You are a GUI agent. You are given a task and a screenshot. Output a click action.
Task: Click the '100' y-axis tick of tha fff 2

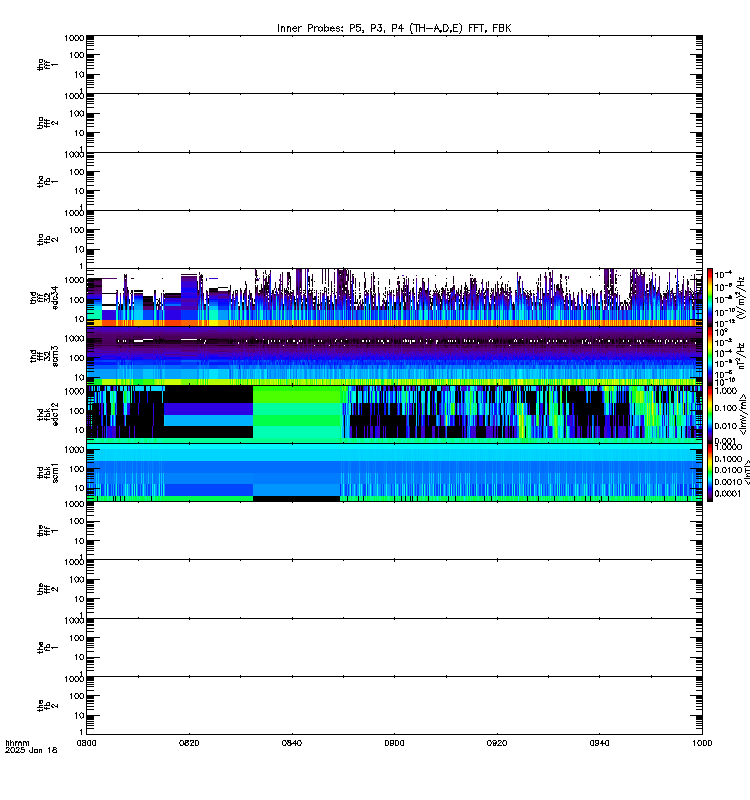point(77,114)
